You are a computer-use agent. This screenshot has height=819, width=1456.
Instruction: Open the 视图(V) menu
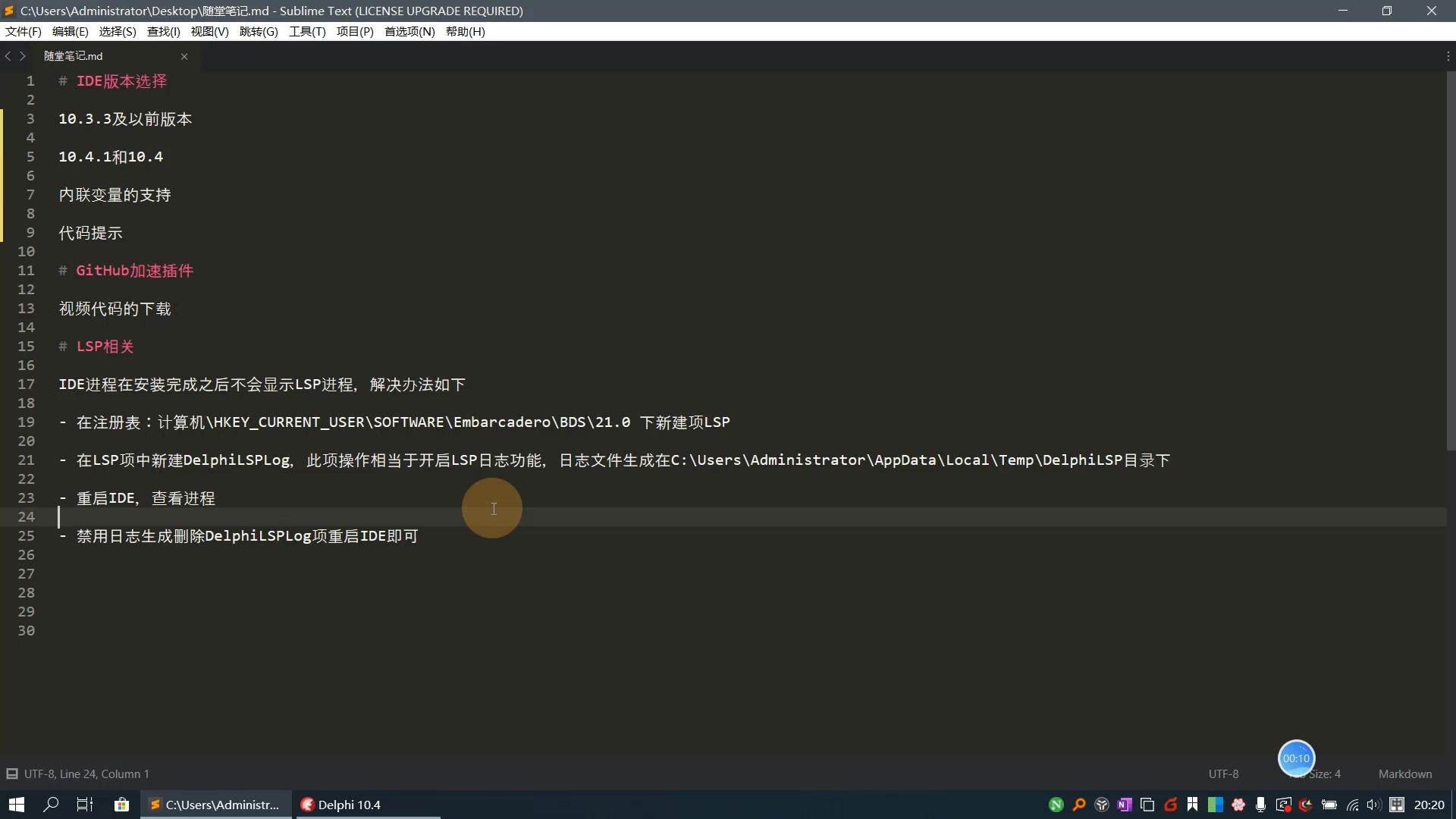210,31
